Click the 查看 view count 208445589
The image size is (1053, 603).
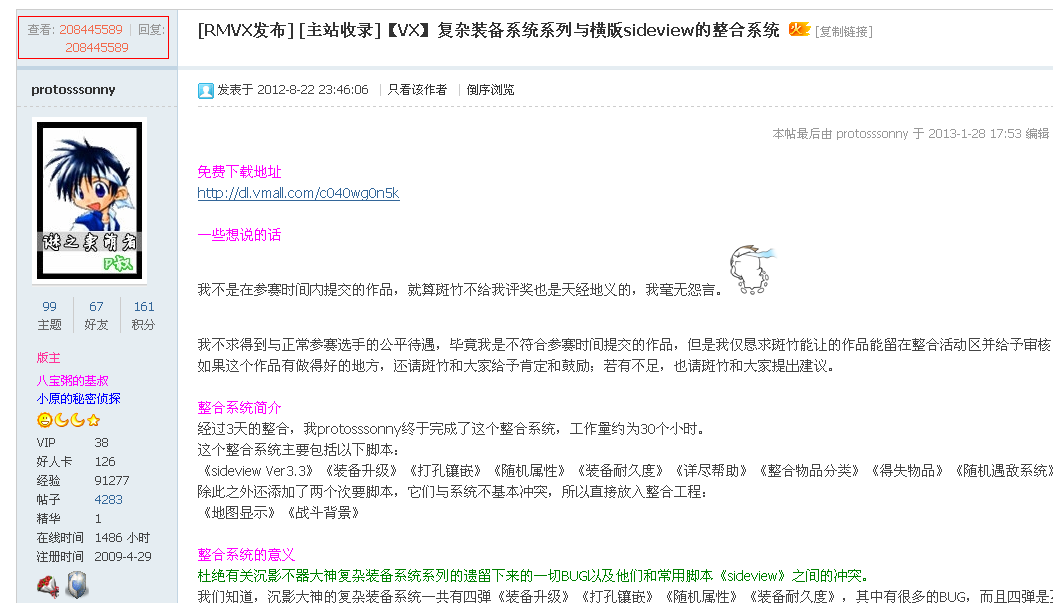pyautogui.click(x=91, y=30)
